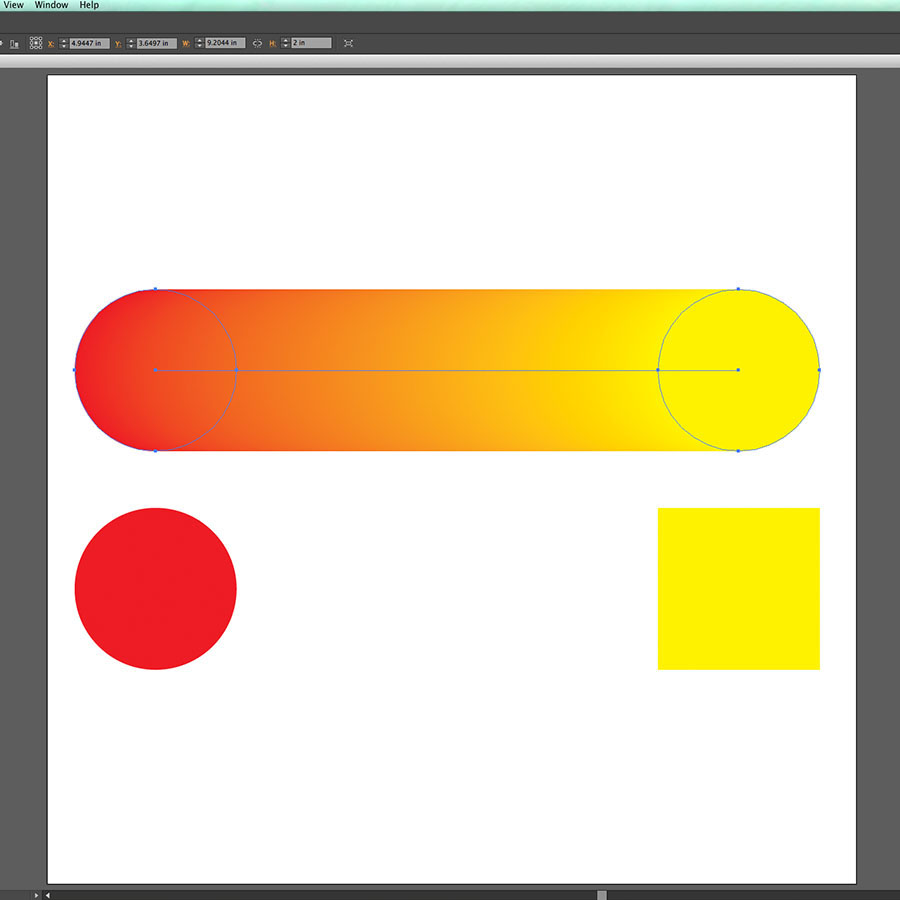Screen dimensions: 900x900
Task: Click the X position label
Action: (51, 43)
